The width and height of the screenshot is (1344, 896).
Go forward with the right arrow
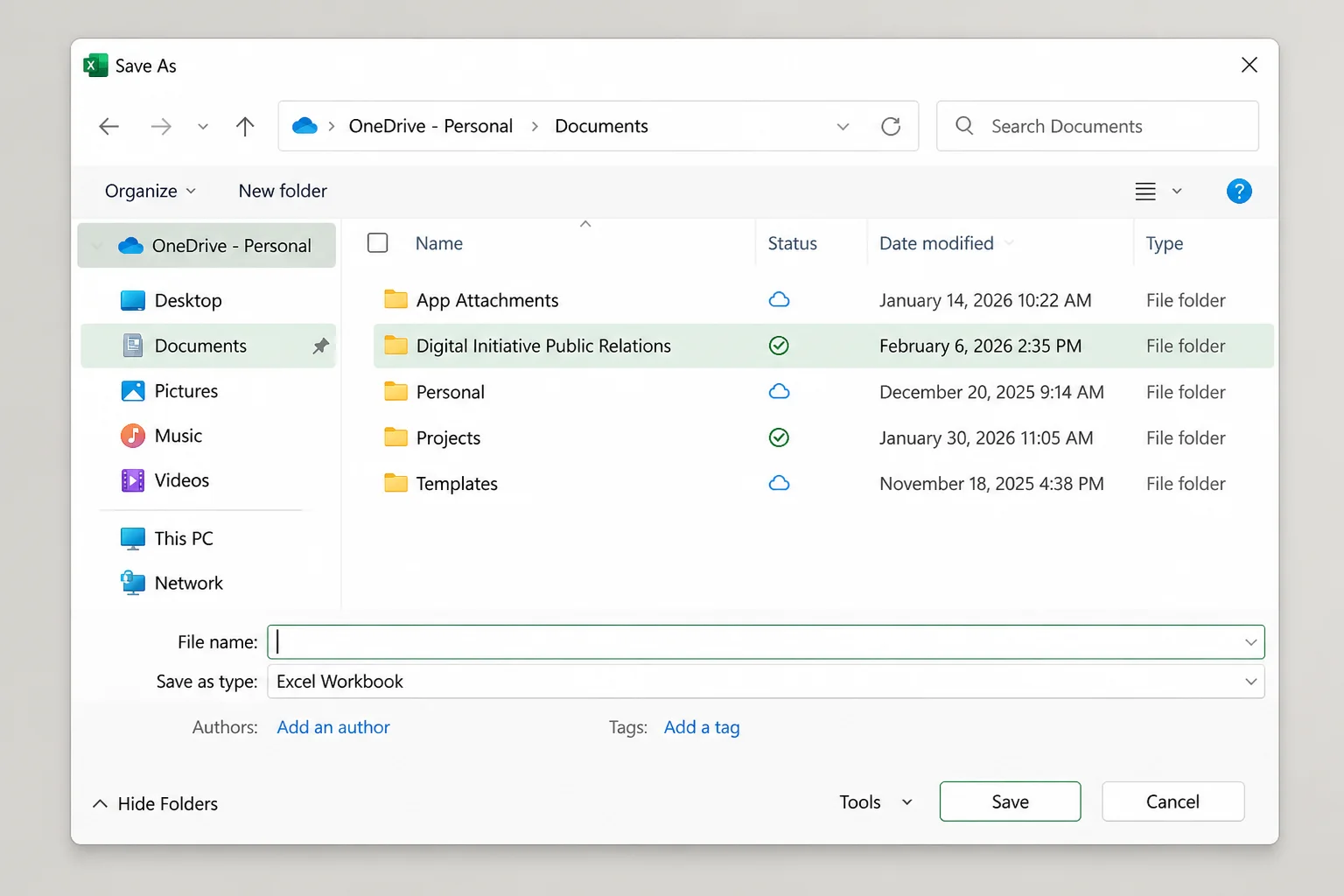(161, 127)
